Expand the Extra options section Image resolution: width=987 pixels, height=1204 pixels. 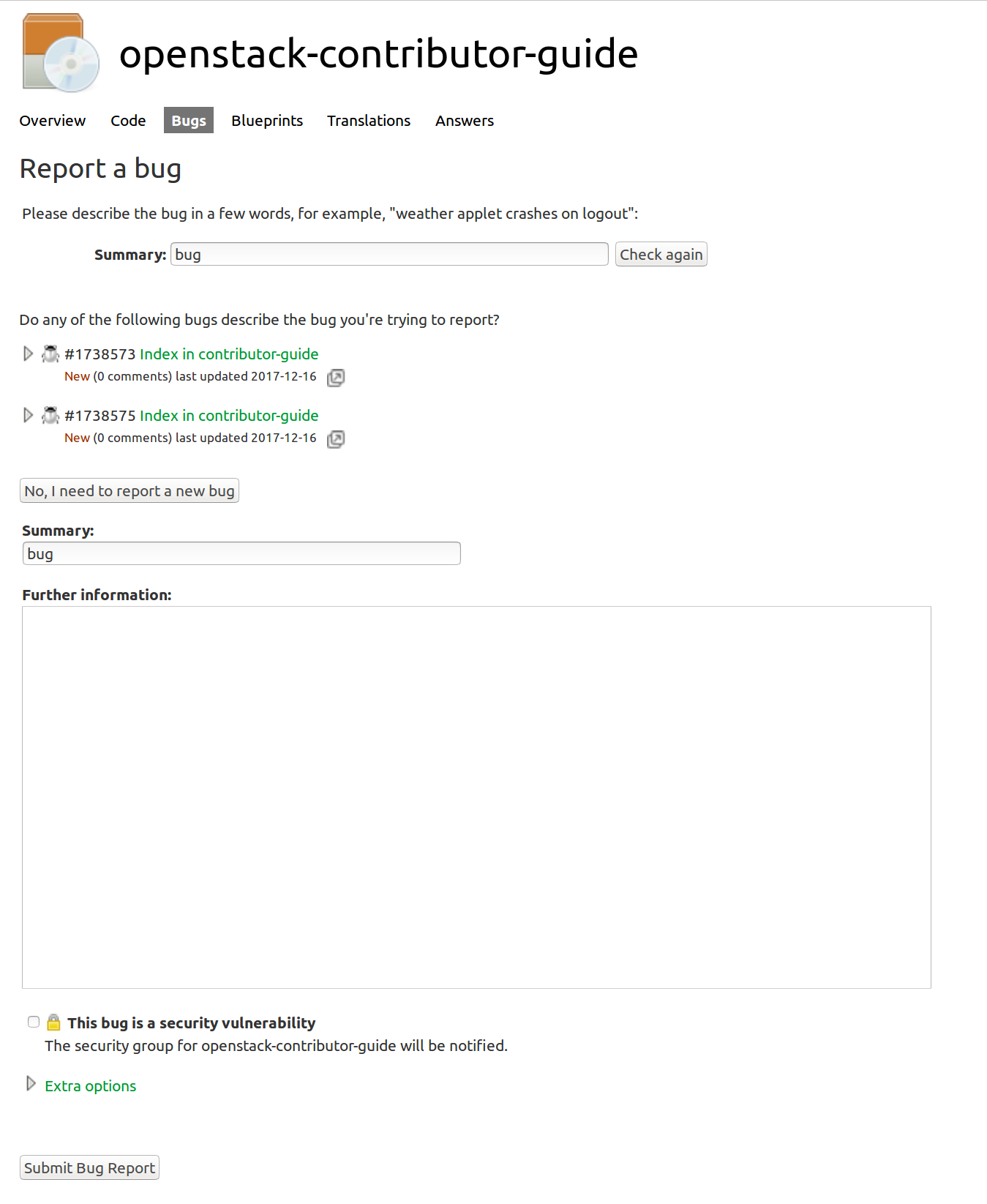[90, 1086]
